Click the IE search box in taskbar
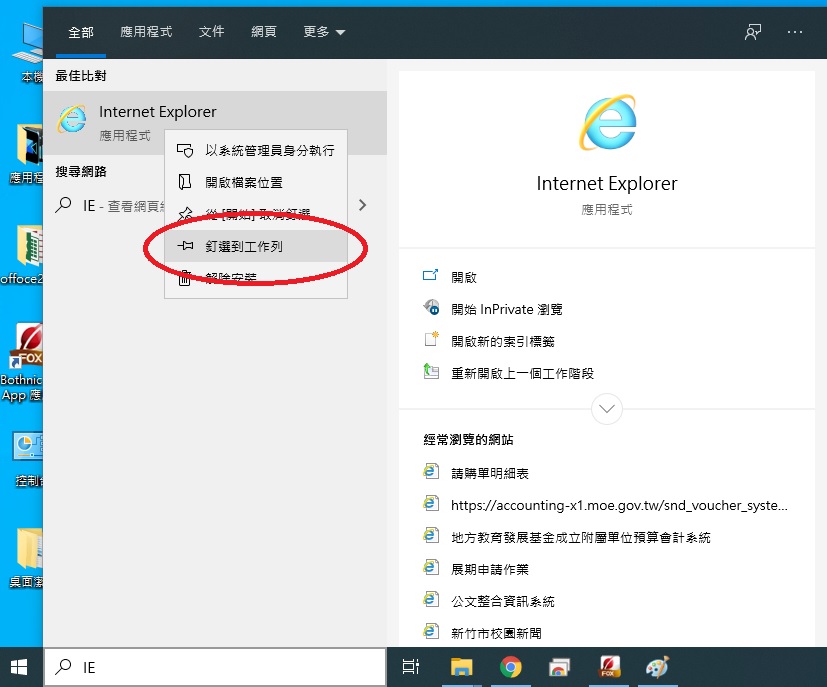The width and height of the screenshot is (827, 687). [x=215, y=667]
